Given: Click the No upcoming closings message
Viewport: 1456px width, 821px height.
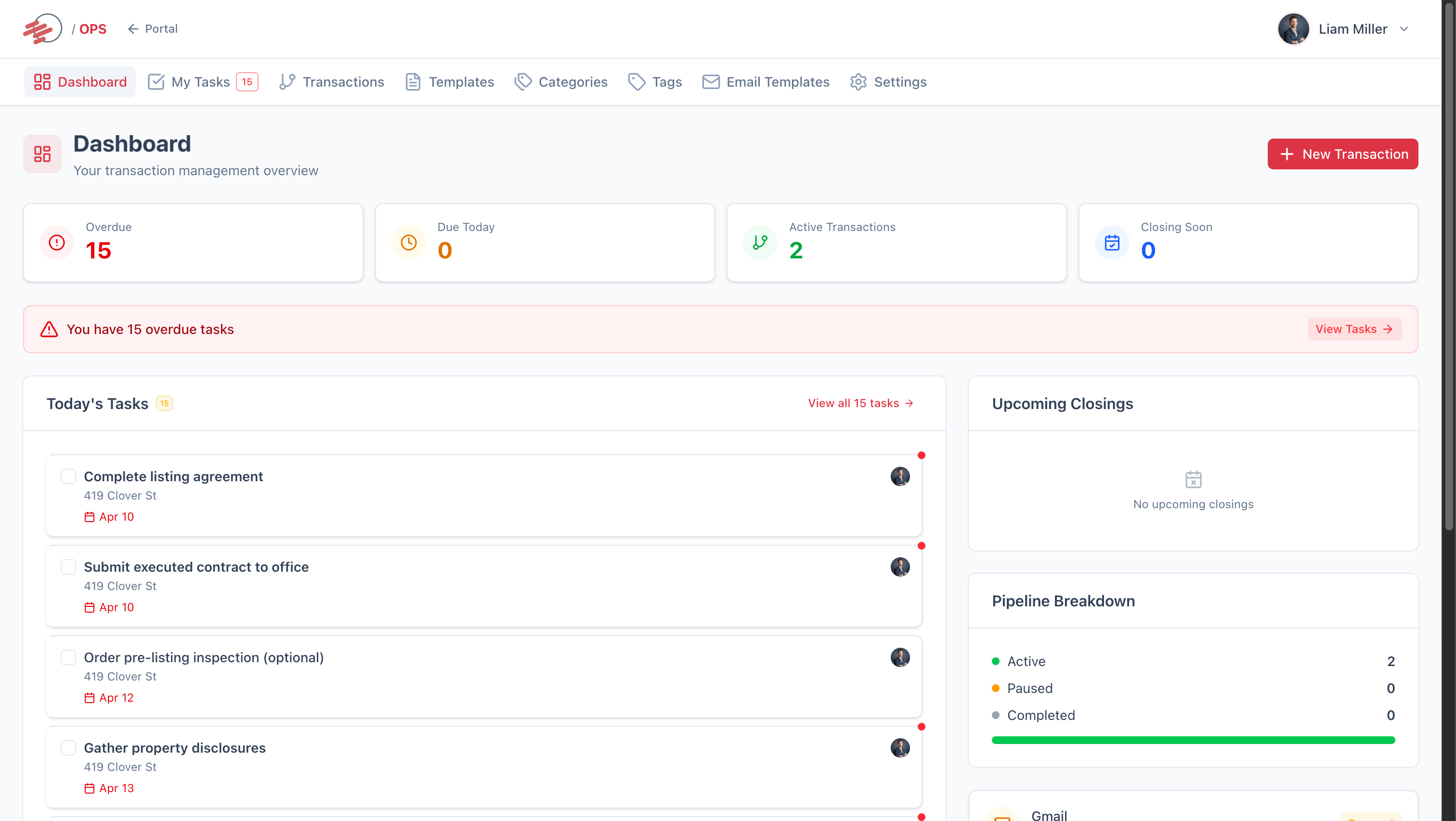Looking at the screenshot, I should [x=1193, y=504].
